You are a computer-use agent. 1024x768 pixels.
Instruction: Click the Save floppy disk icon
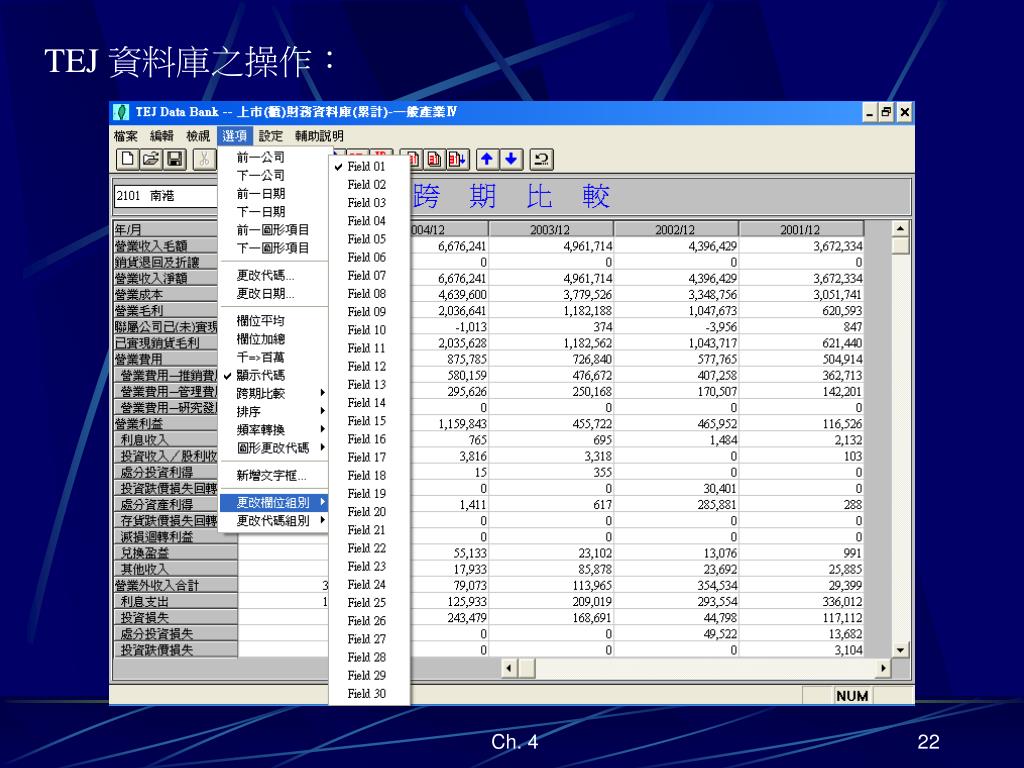[174, 159]
